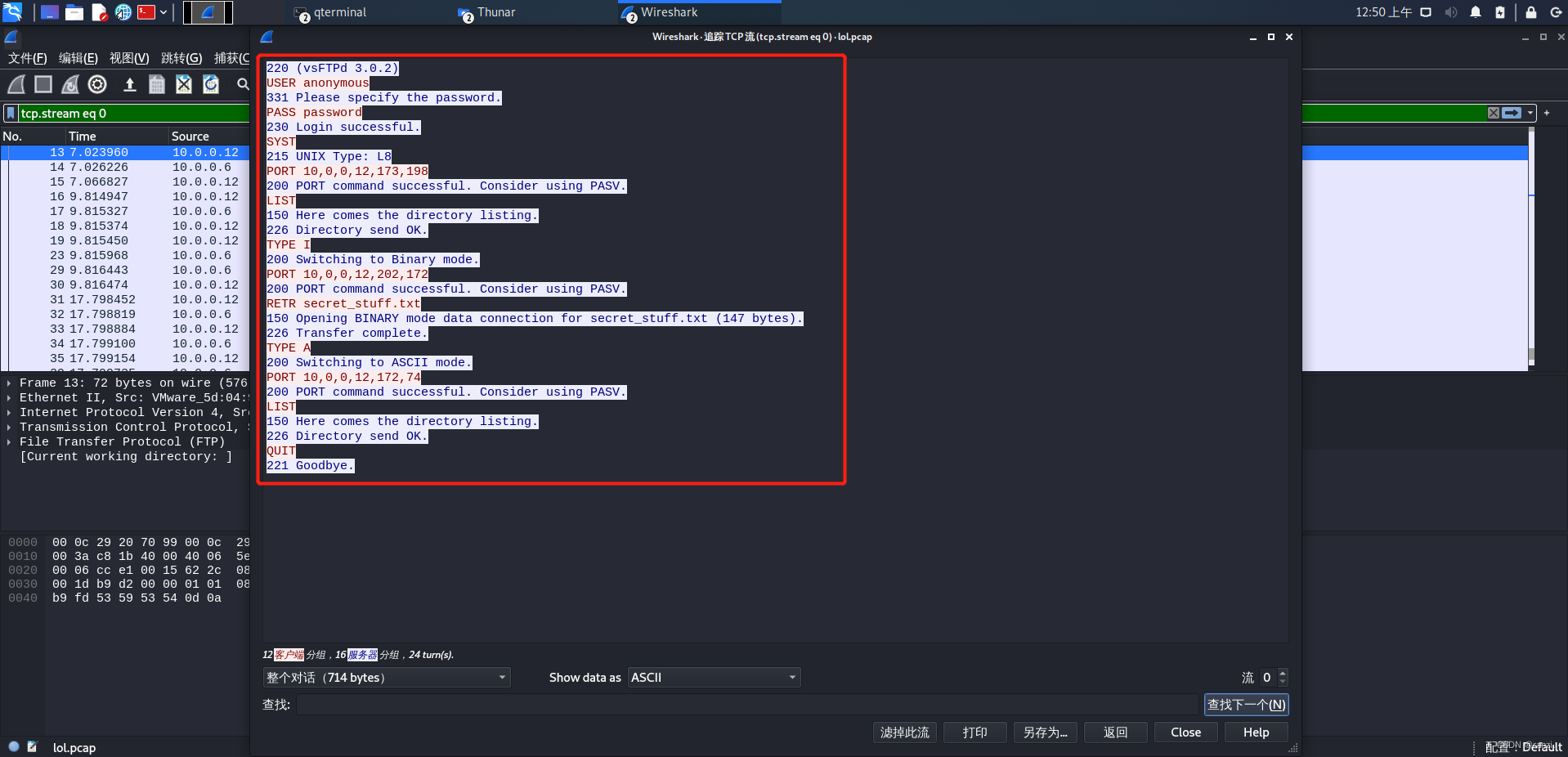Click the screen display tray icon
Viewport: 1568px width, 757px height.
tap(1426, 12)
